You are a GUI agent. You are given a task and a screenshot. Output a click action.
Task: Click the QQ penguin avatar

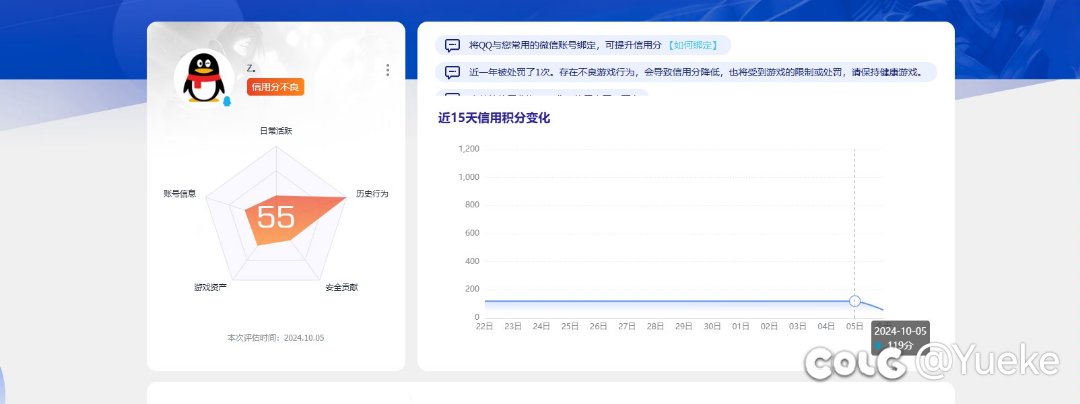click(x=204, y=80)
